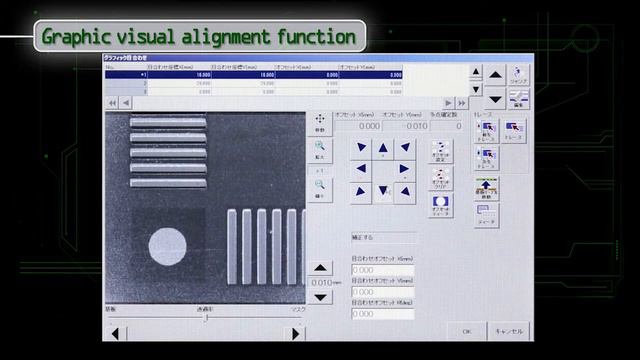Click the board table move up-arrow icon

pyautogui.click(x=487, y=188)
